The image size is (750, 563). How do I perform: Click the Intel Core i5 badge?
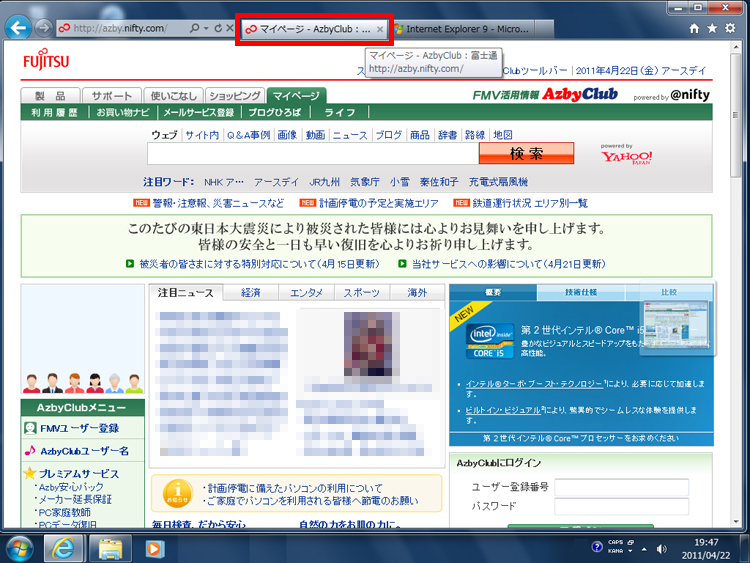[490, 341]
